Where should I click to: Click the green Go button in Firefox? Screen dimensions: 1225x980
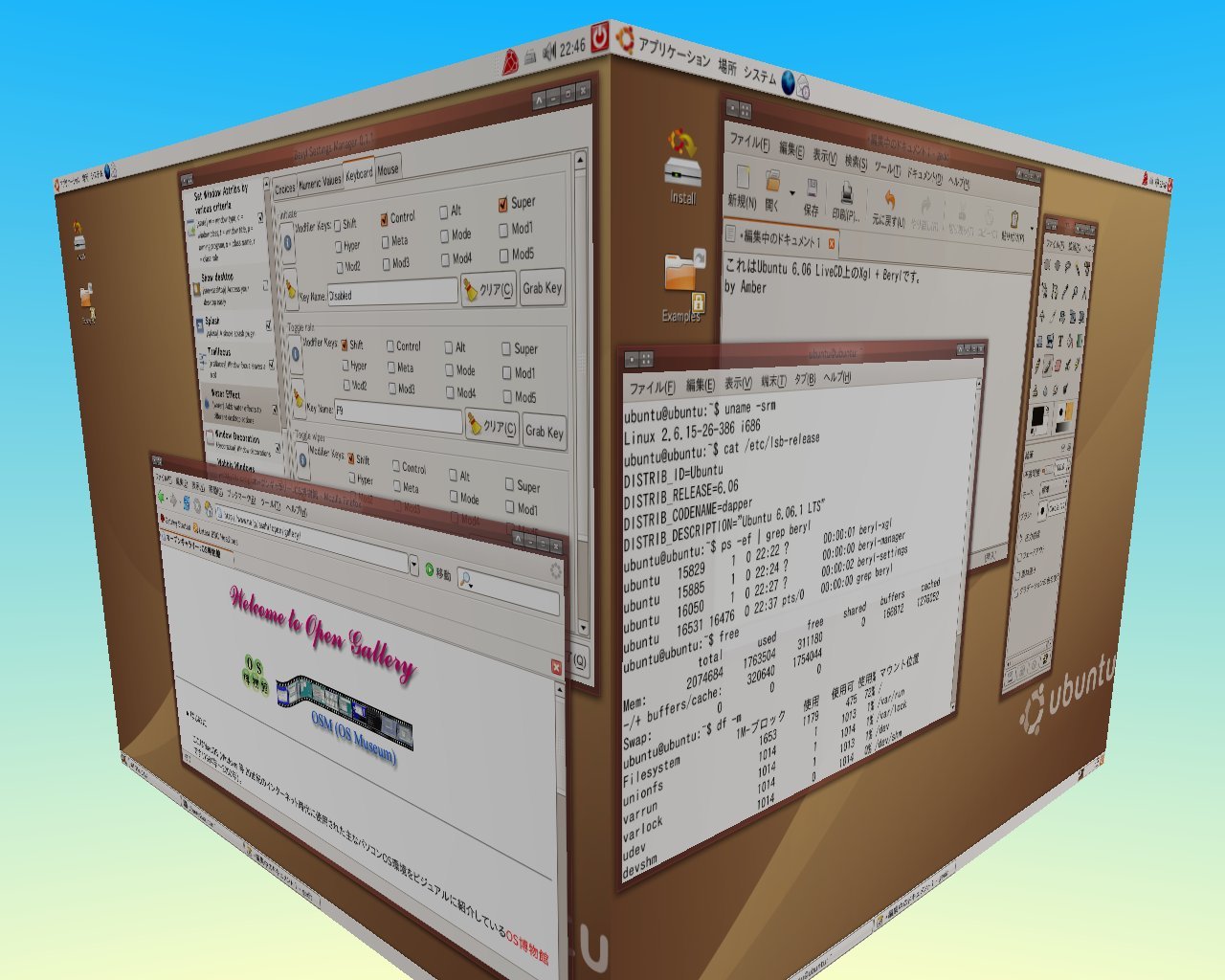coord(430,570)
